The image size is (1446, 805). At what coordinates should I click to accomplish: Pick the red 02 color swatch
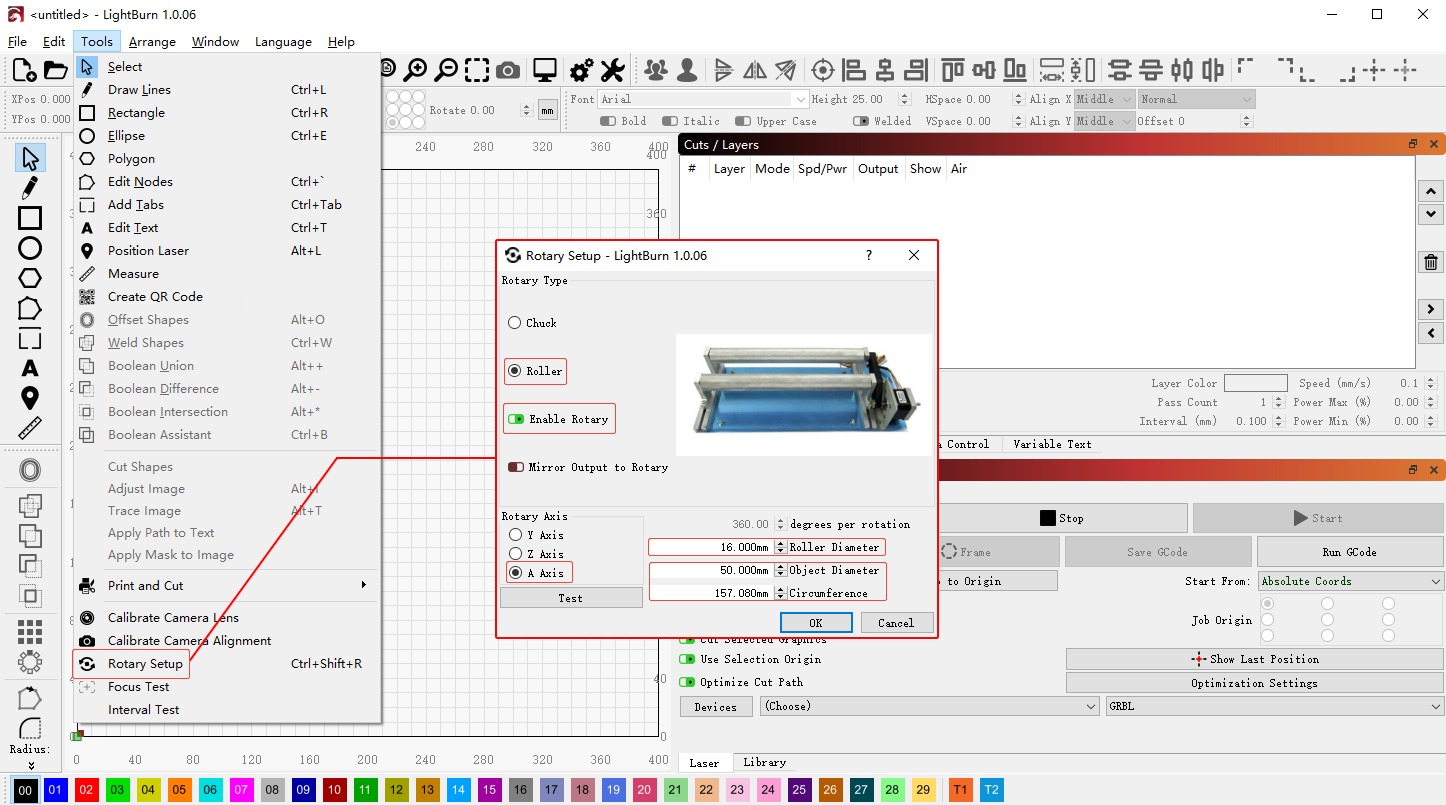point(87,790)
